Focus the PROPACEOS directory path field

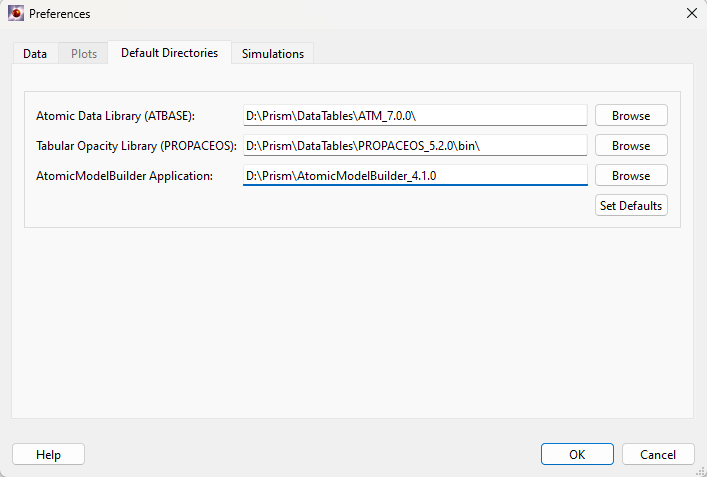click(x=414, y=146)
